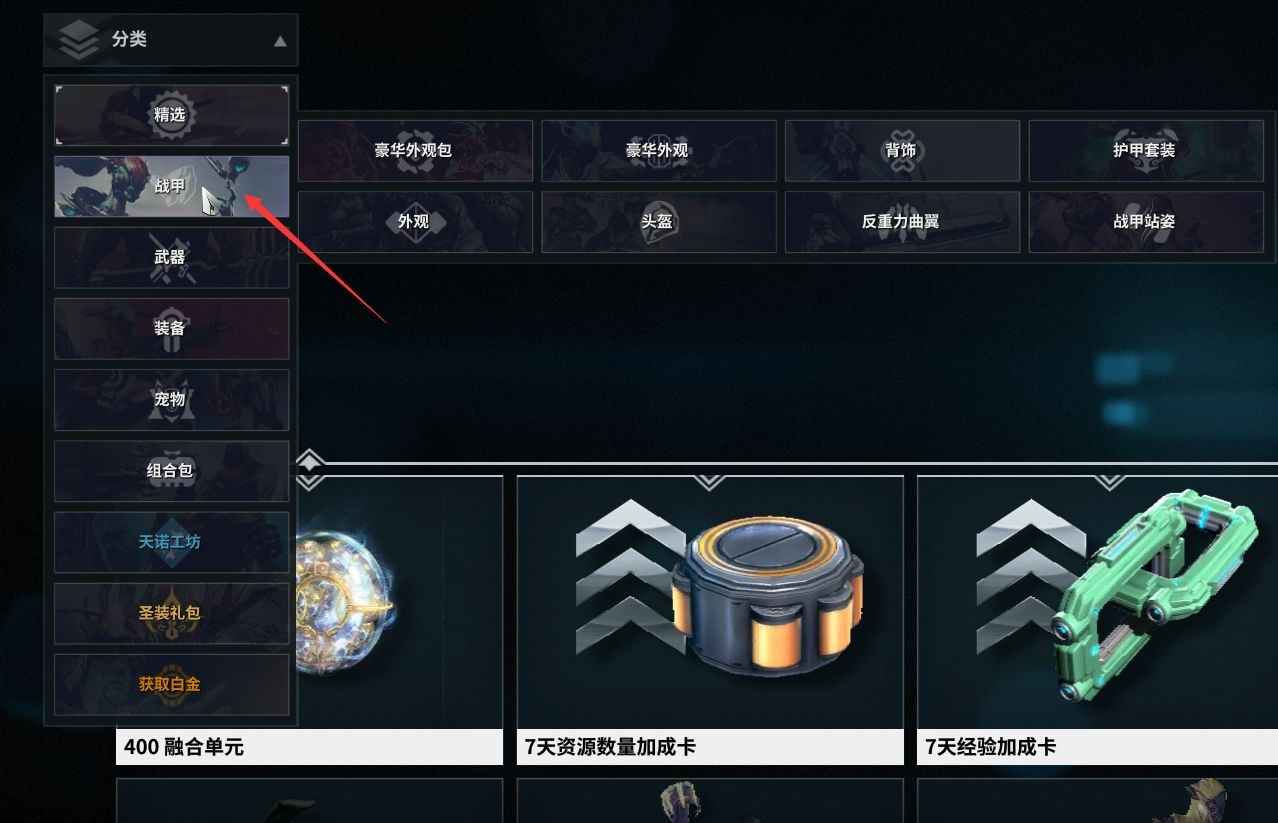Viewport: 1278px width, 823px height.
Task: Select the 豪华外观包 subcategory
Action: pyautogui.click(x=415, y=151)
